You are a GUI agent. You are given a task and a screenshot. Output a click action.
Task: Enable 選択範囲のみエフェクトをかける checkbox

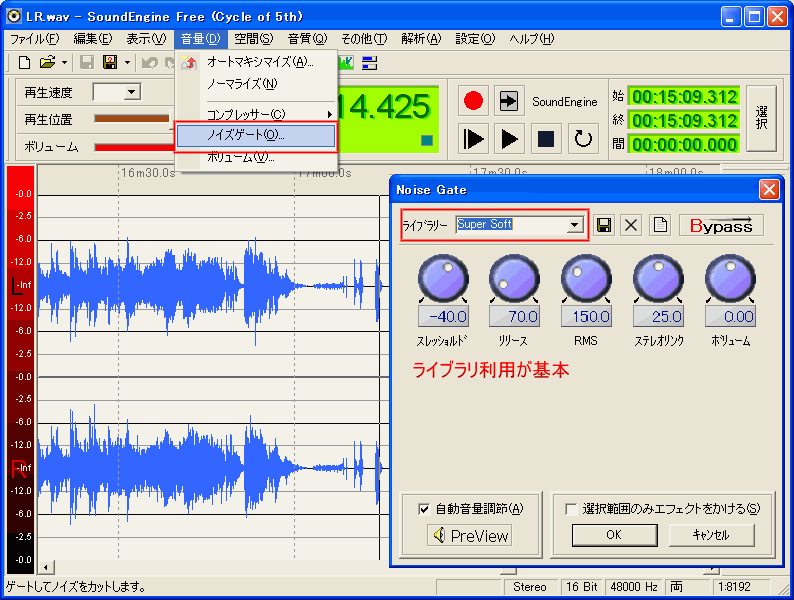[x=571, y=509]
